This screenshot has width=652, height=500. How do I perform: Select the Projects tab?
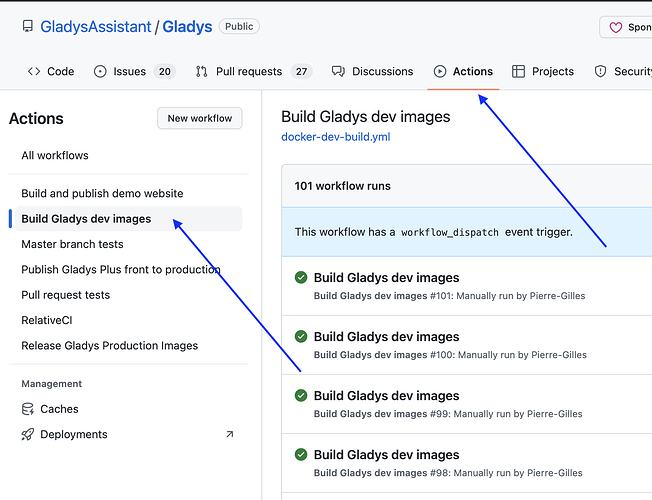(543, 72)
